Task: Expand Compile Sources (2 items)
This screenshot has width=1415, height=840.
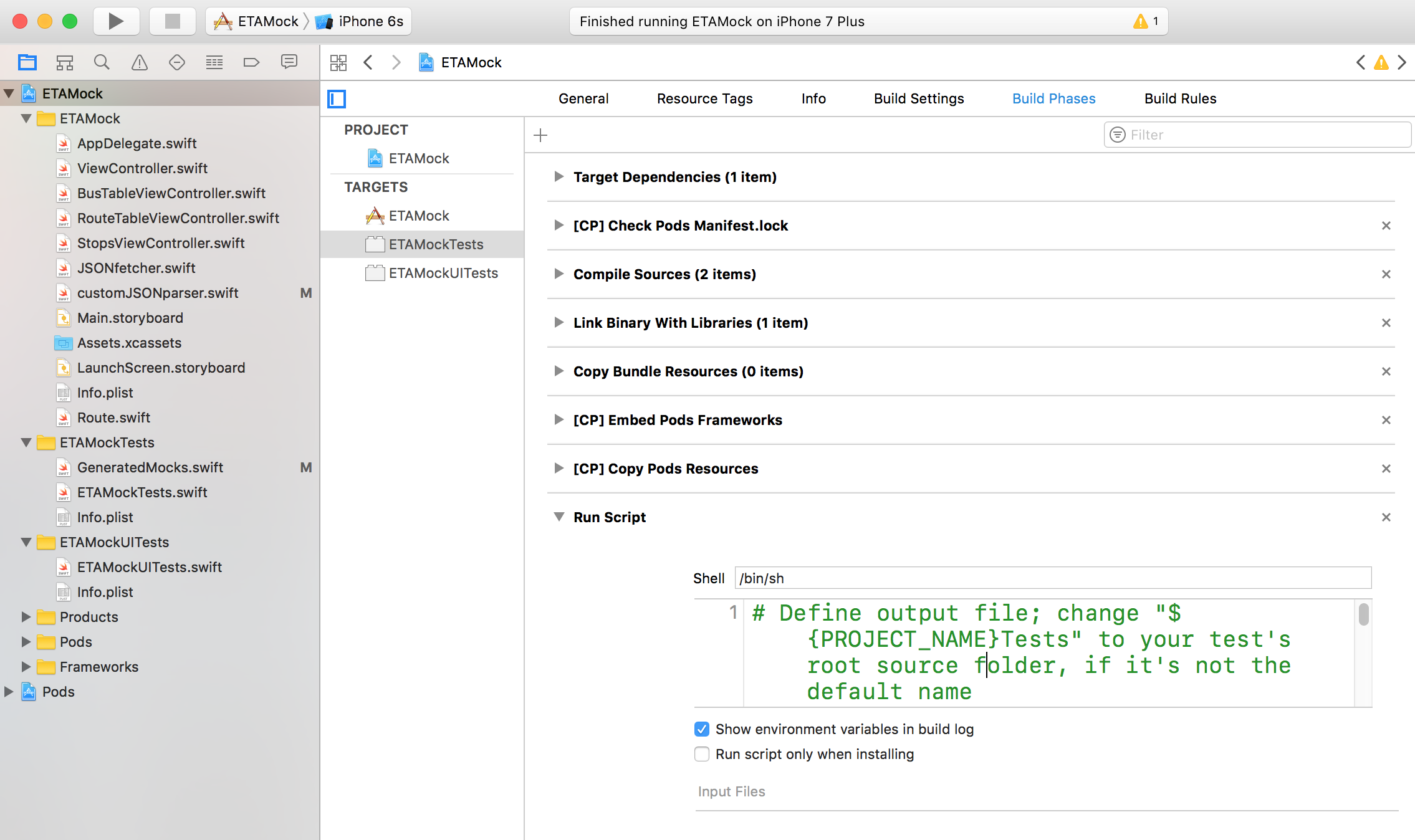Action: (x=559, y=274)
